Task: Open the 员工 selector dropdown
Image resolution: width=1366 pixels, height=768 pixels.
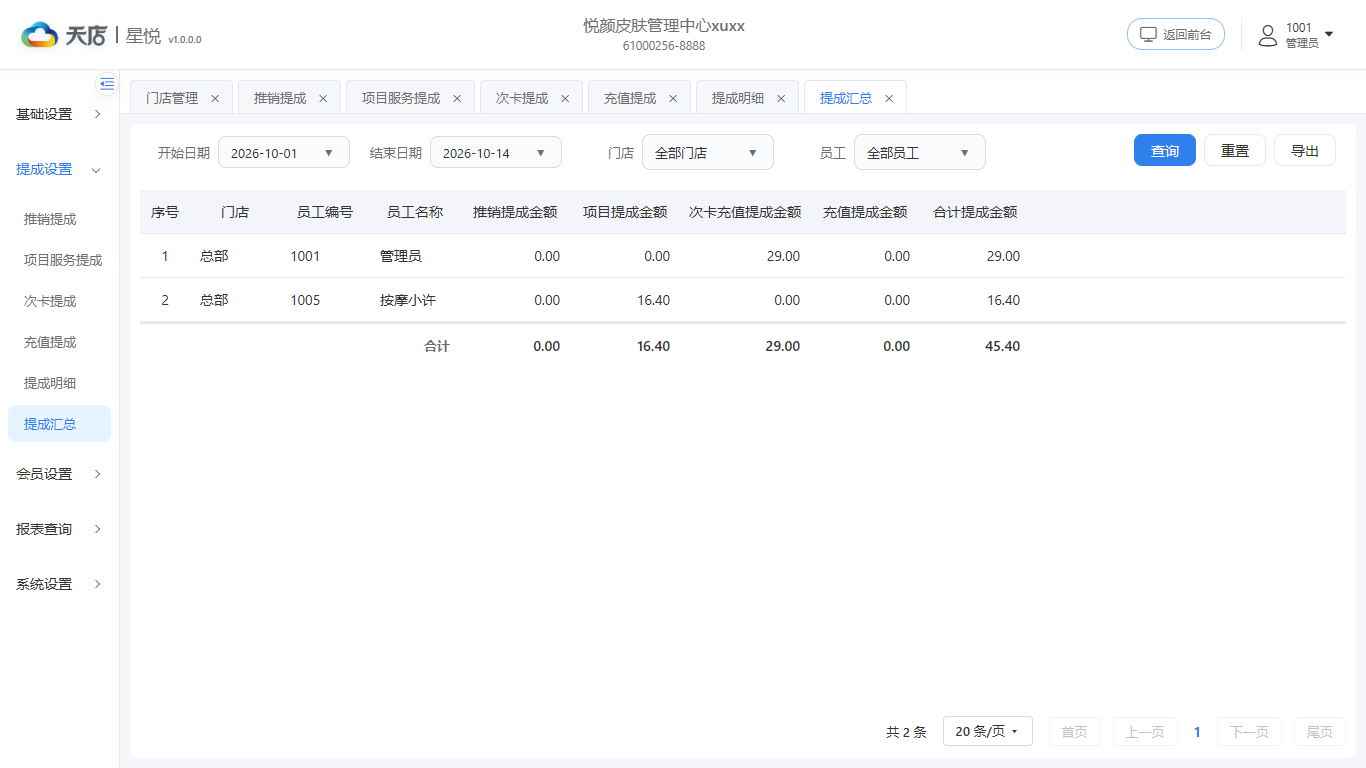Action: (920, 152)
